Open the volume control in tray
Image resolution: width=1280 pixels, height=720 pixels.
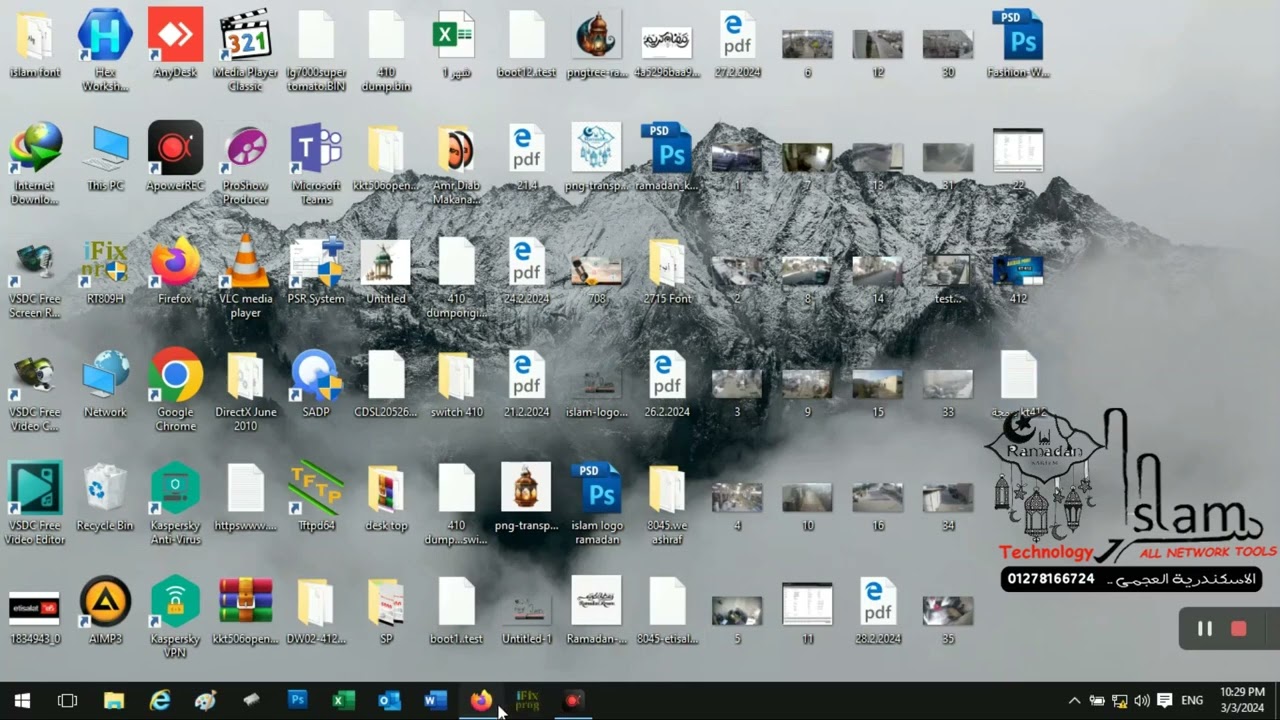[x=1142, y=701]
